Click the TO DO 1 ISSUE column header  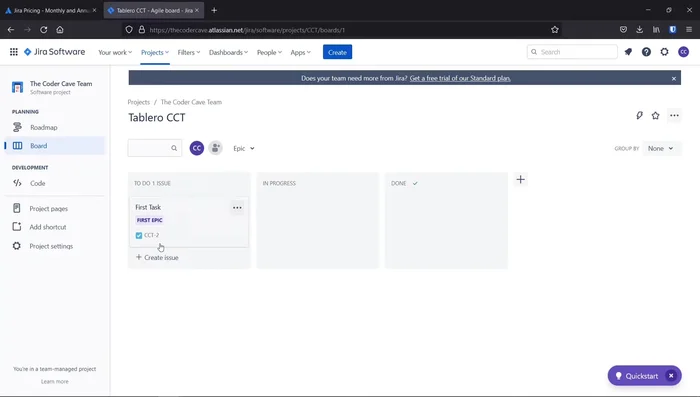point(152,183)
